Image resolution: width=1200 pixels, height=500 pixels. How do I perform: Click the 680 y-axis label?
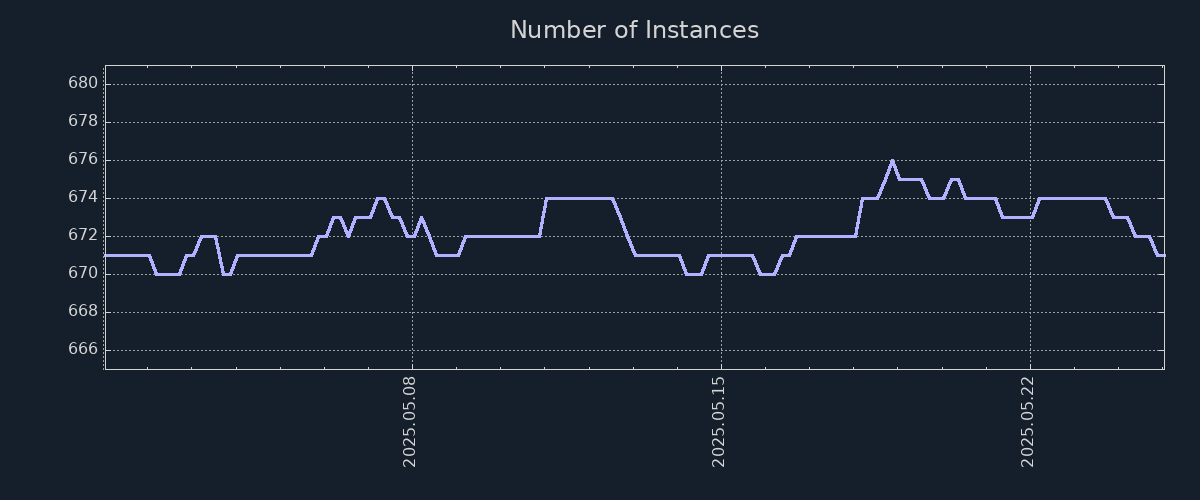pyautogui.click(x=83, y=83)
